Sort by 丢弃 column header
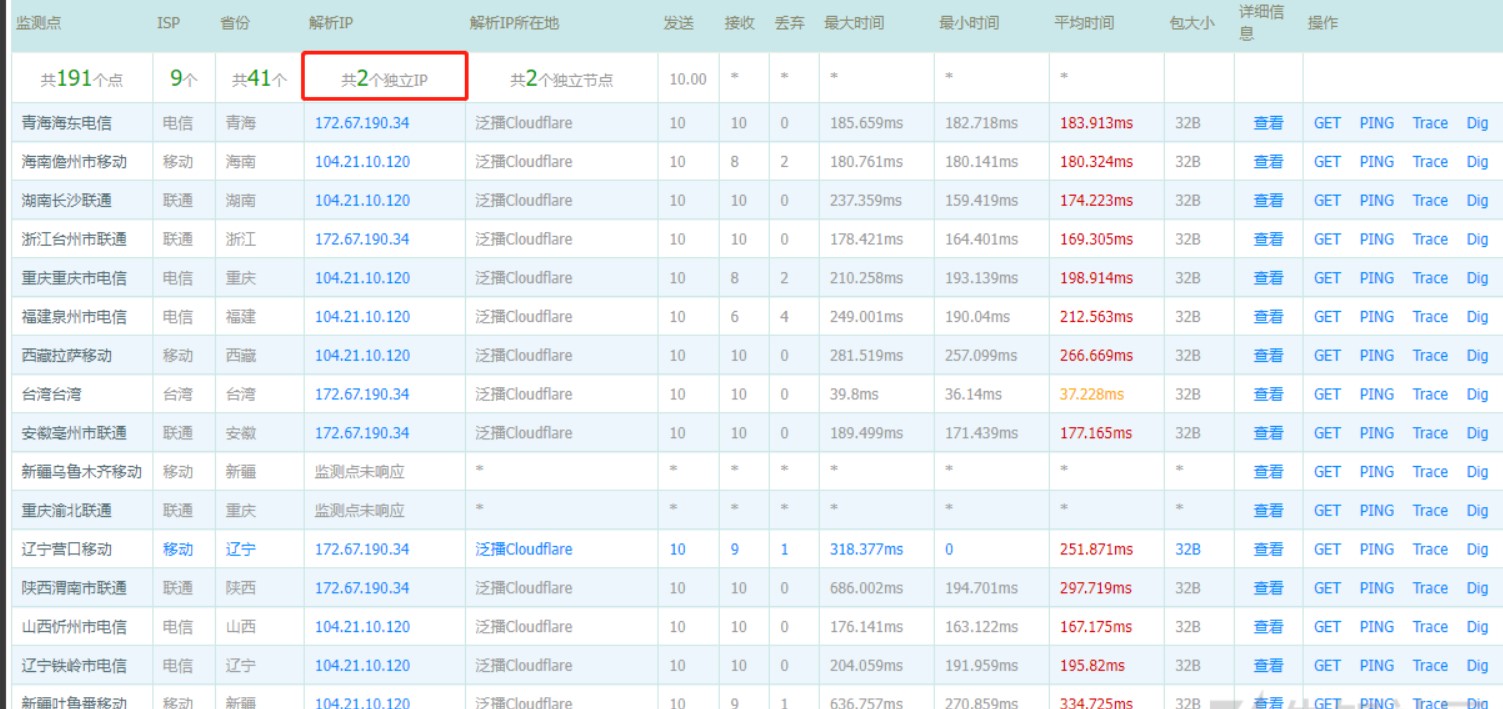The height and width of the screenshot is (709, 1503). pos(789,23)
